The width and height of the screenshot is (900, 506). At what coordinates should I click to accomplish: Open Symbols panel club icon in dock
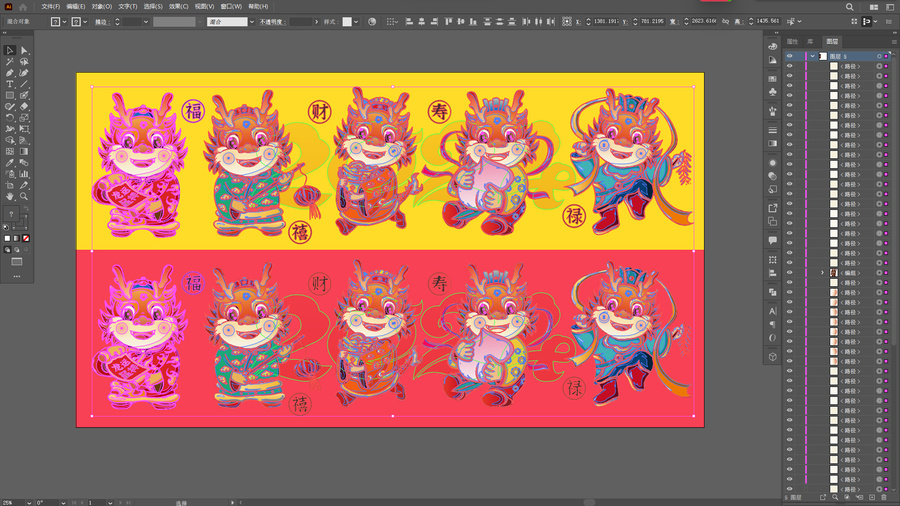(x=773, y=92)
